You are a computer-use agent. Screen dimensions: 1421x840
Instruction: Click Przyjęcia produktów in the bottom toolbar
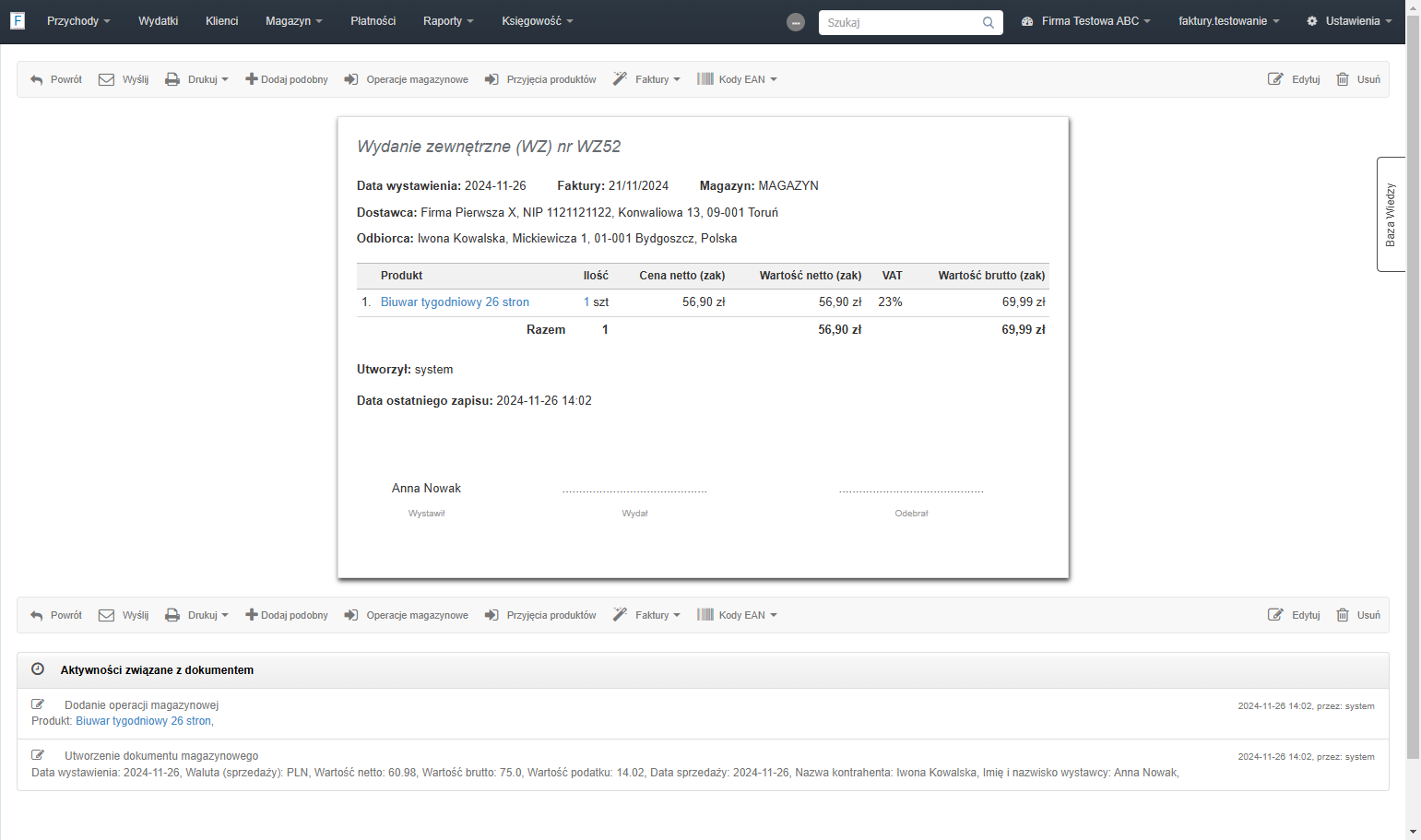(540, 615)
